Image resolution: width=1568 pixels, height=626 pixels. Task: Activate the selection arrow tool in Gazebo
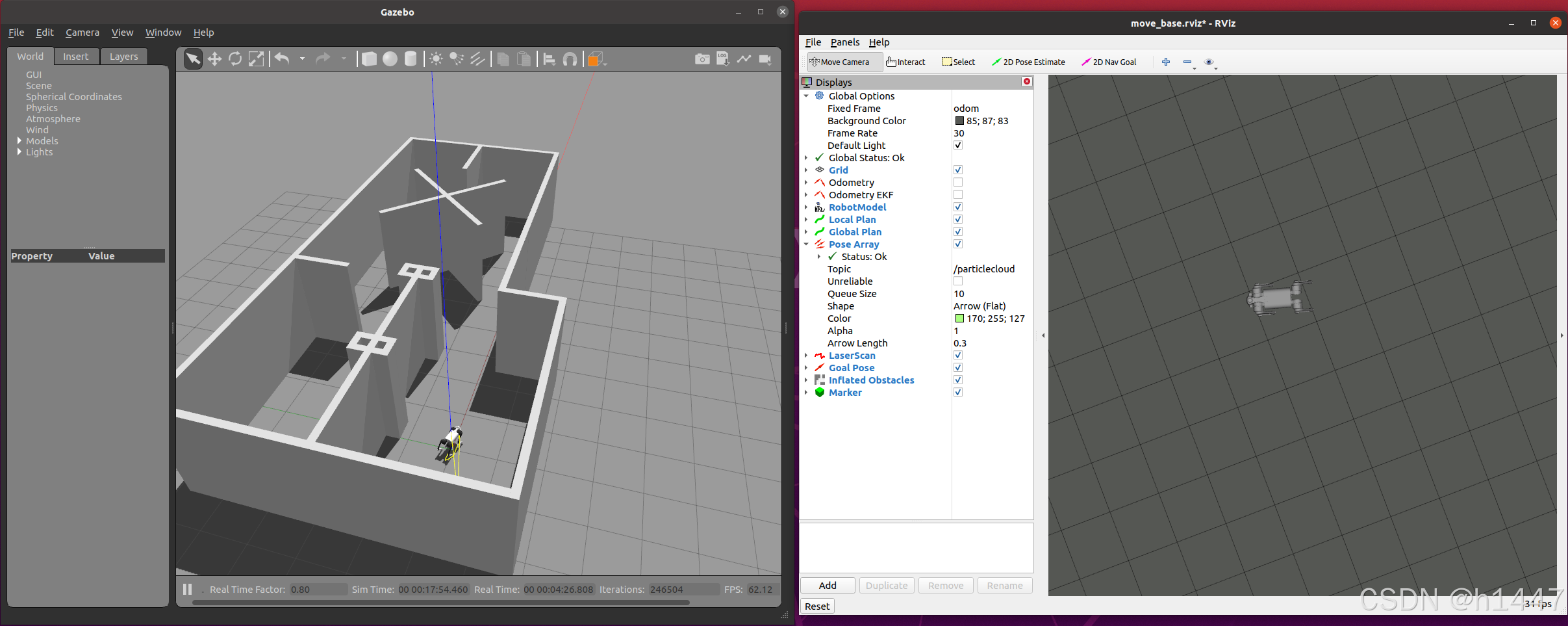[193, 59]
